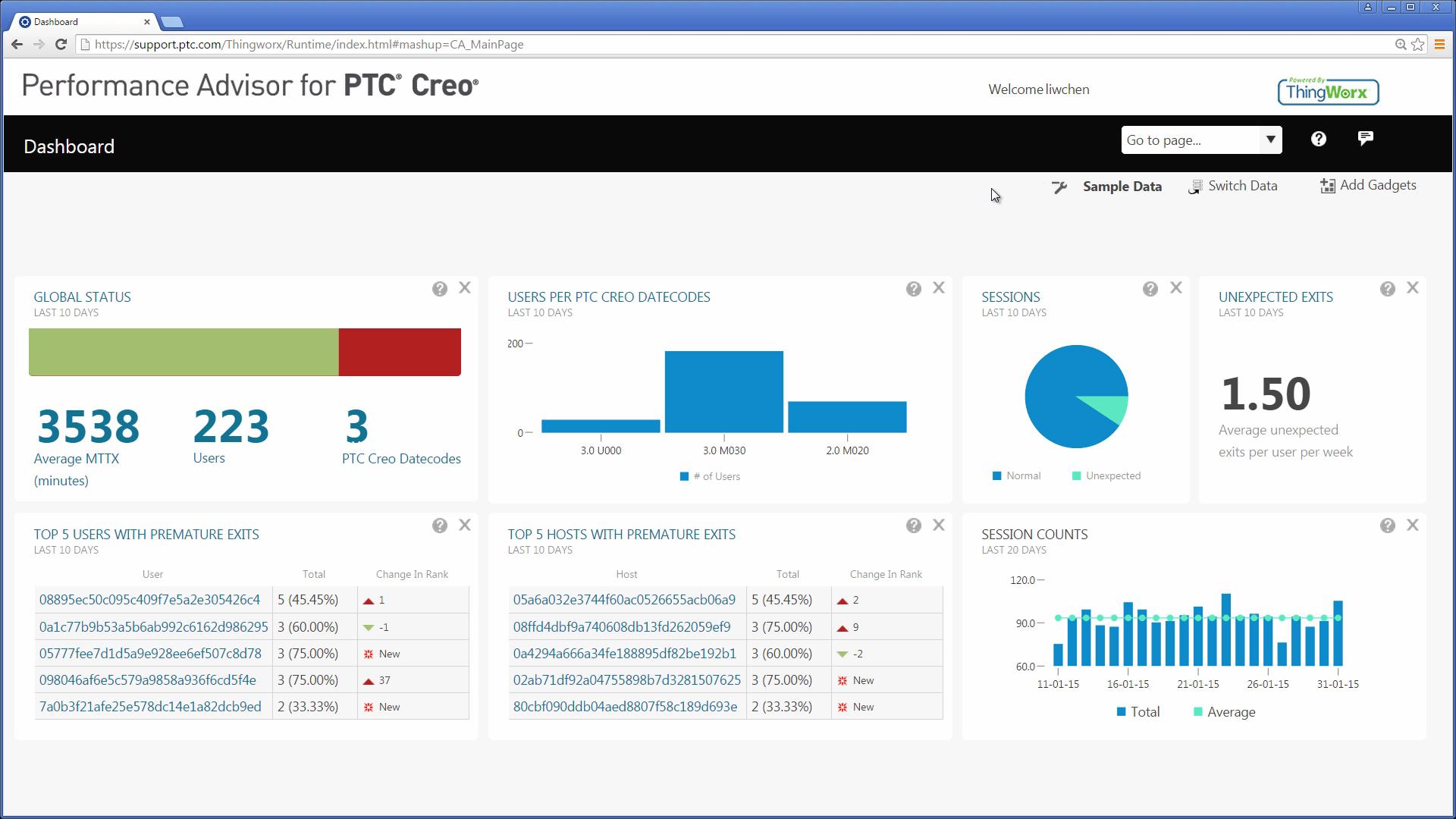Open host 05a6a032e3744f60ac0526655acb06a9
This screenshot has width=1456, height=819.
624,600
